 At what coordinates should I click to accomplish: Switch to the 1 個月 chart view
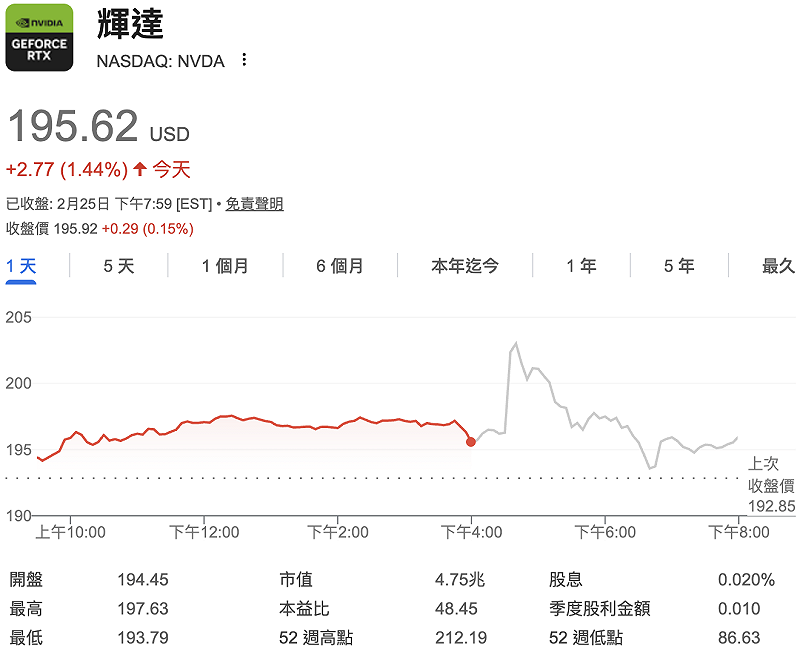click(224, 265)
